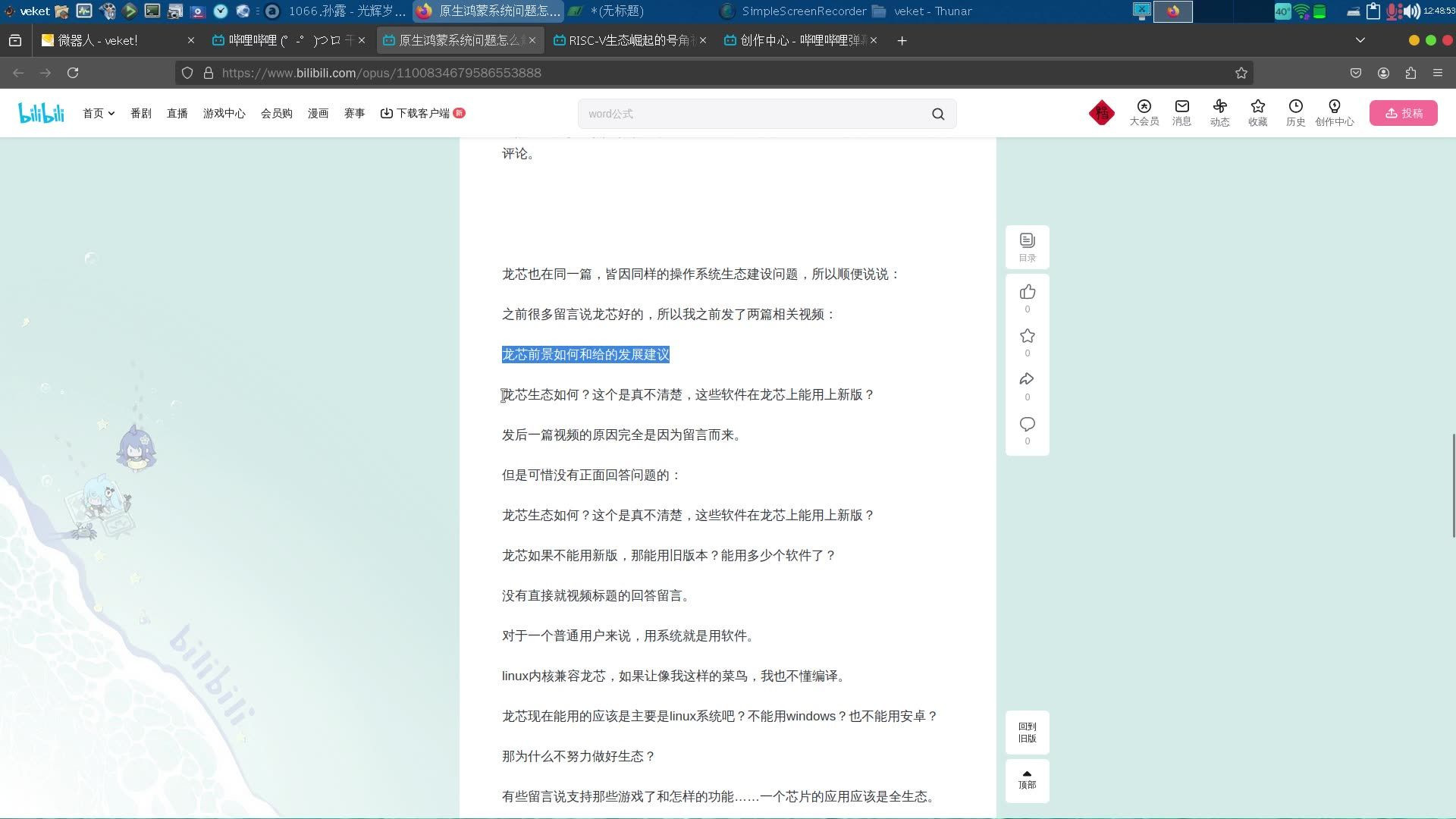This screenshot has height=819, width=1456.
Task: Bookmark page with Firefox star icon
Action: coord(1241,73)
